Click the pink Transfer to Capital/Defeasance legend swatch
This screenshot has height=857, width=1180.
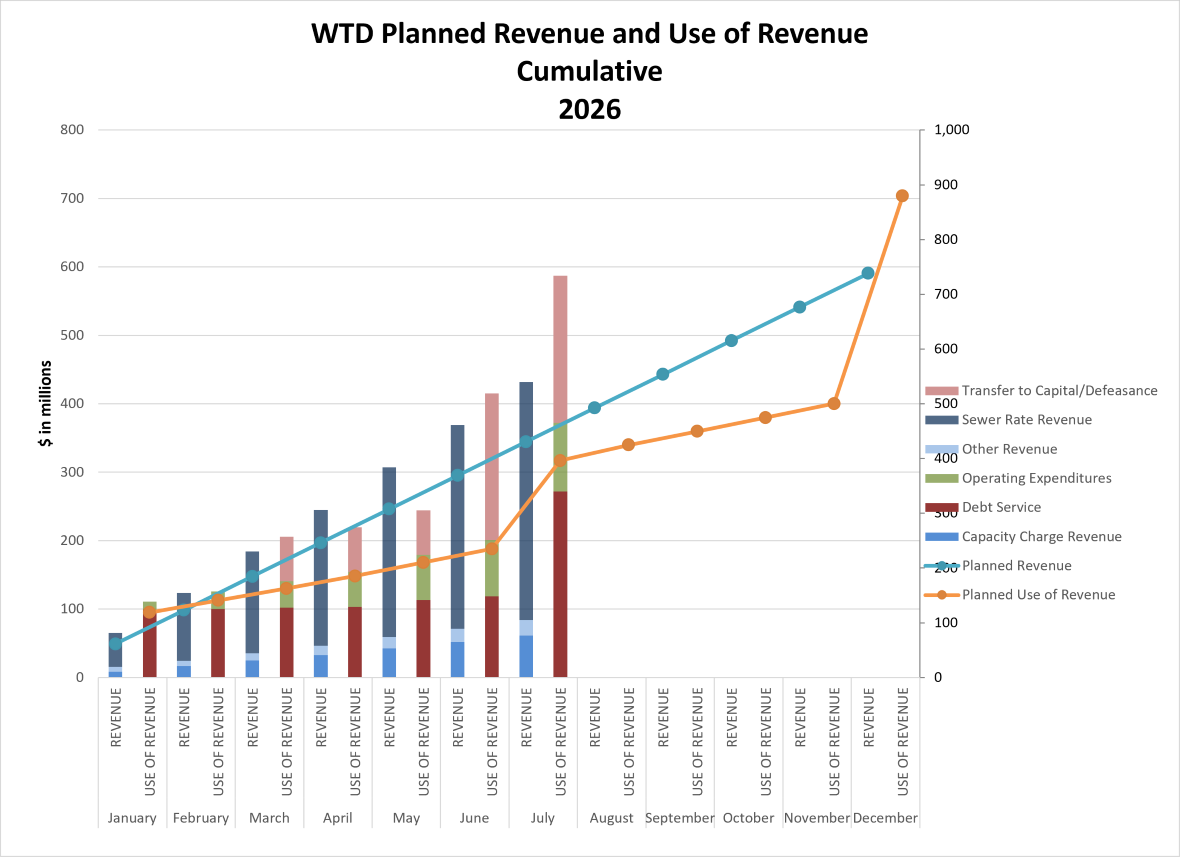coord(941,391)
